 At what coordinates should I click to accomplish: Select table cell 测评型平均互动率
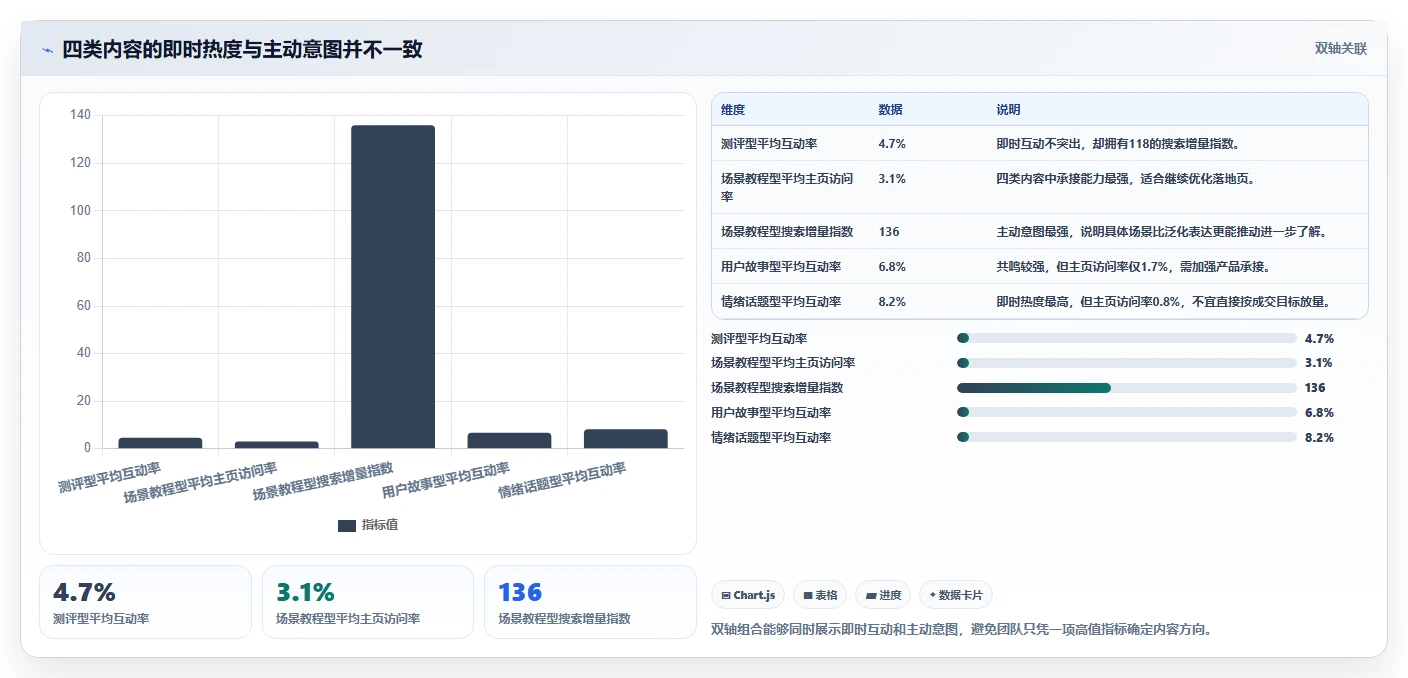coord(769,144)
